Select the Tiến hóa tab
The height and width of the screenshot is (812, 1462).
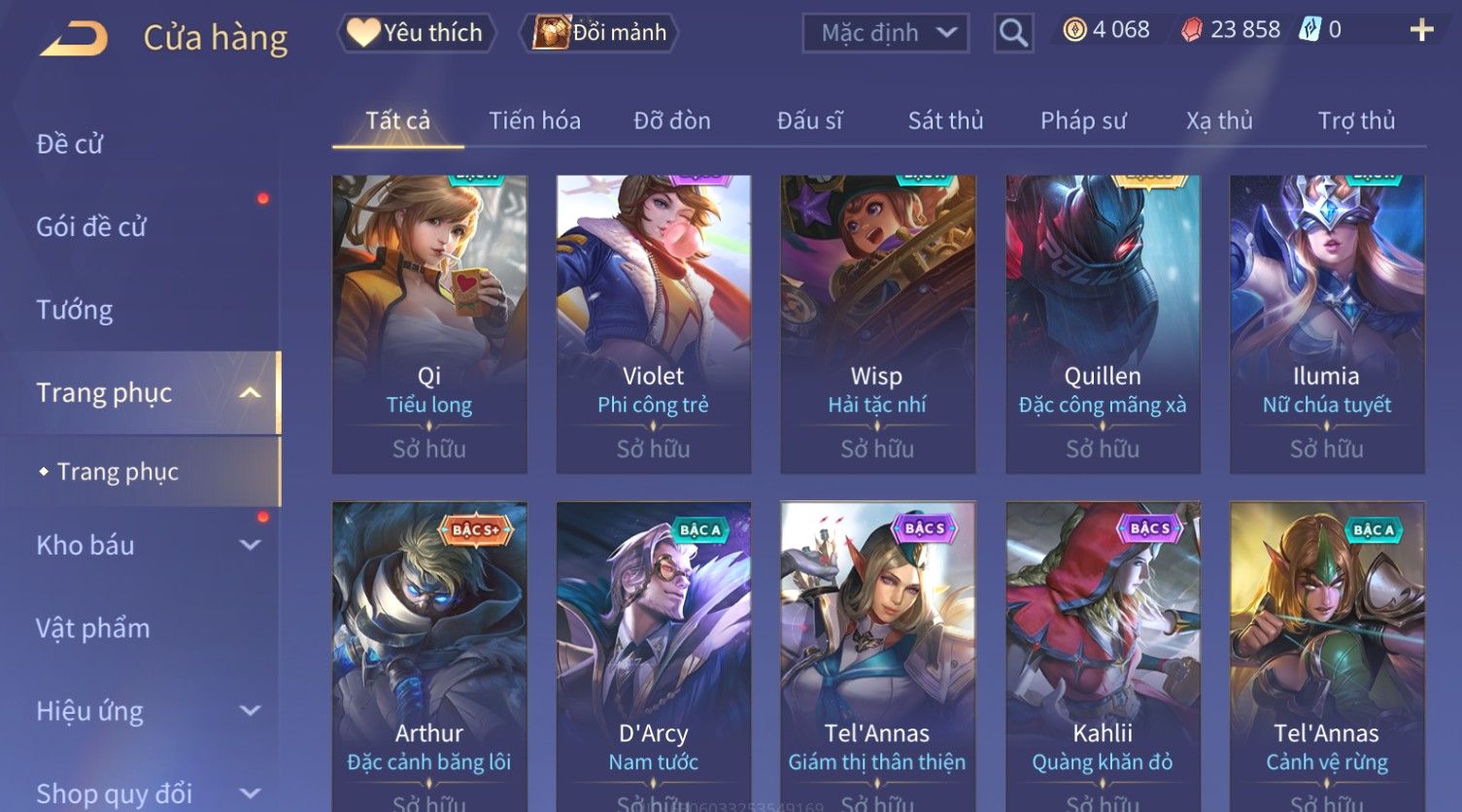pyautogui.click(x=534, y=120)
